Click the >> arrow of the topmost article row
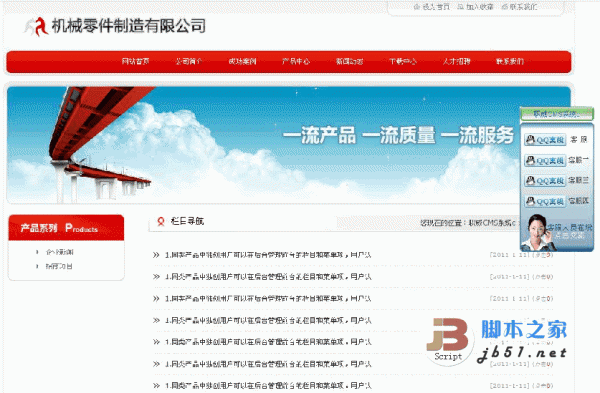The height and width of the screenshot is (393, 600). [x=156, y=255]
